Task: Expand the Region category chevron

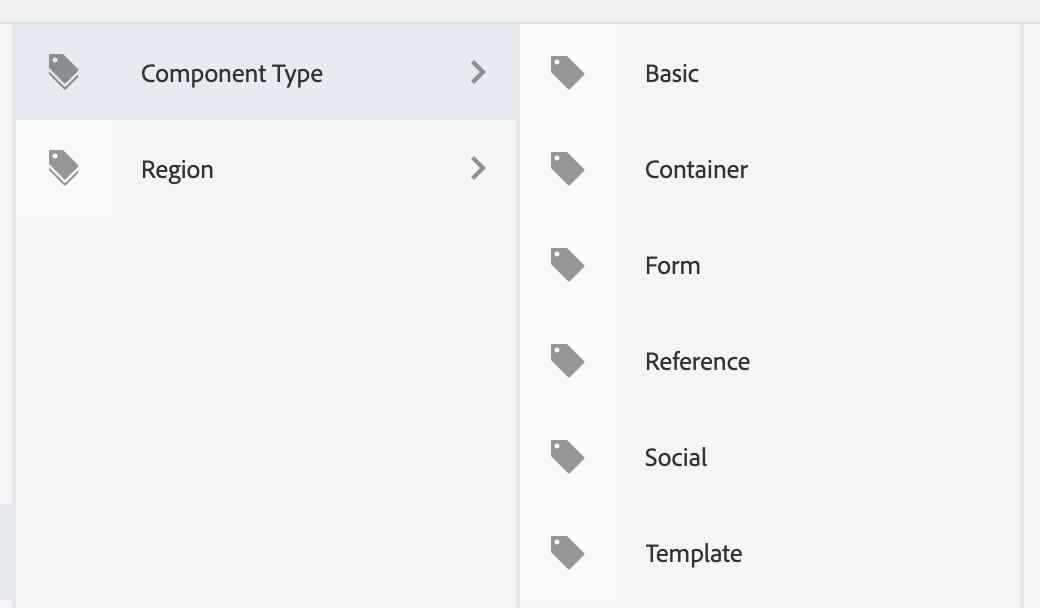Action: click(x=478, y=168)
